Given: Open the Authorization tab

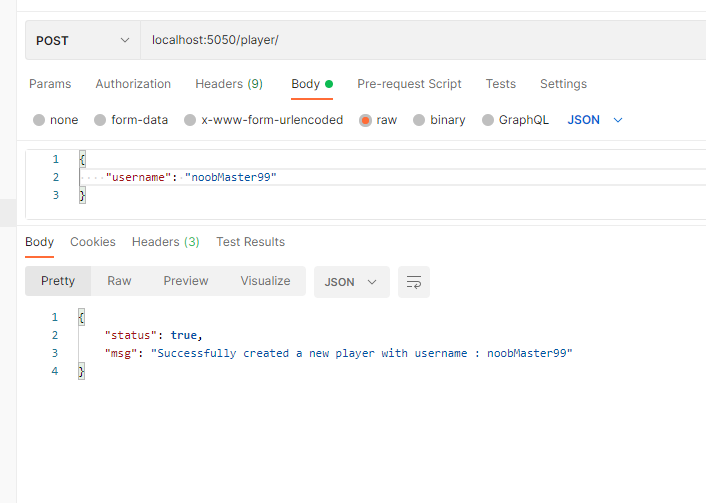Looking at the screenshot, I should (x=133, y=84).
